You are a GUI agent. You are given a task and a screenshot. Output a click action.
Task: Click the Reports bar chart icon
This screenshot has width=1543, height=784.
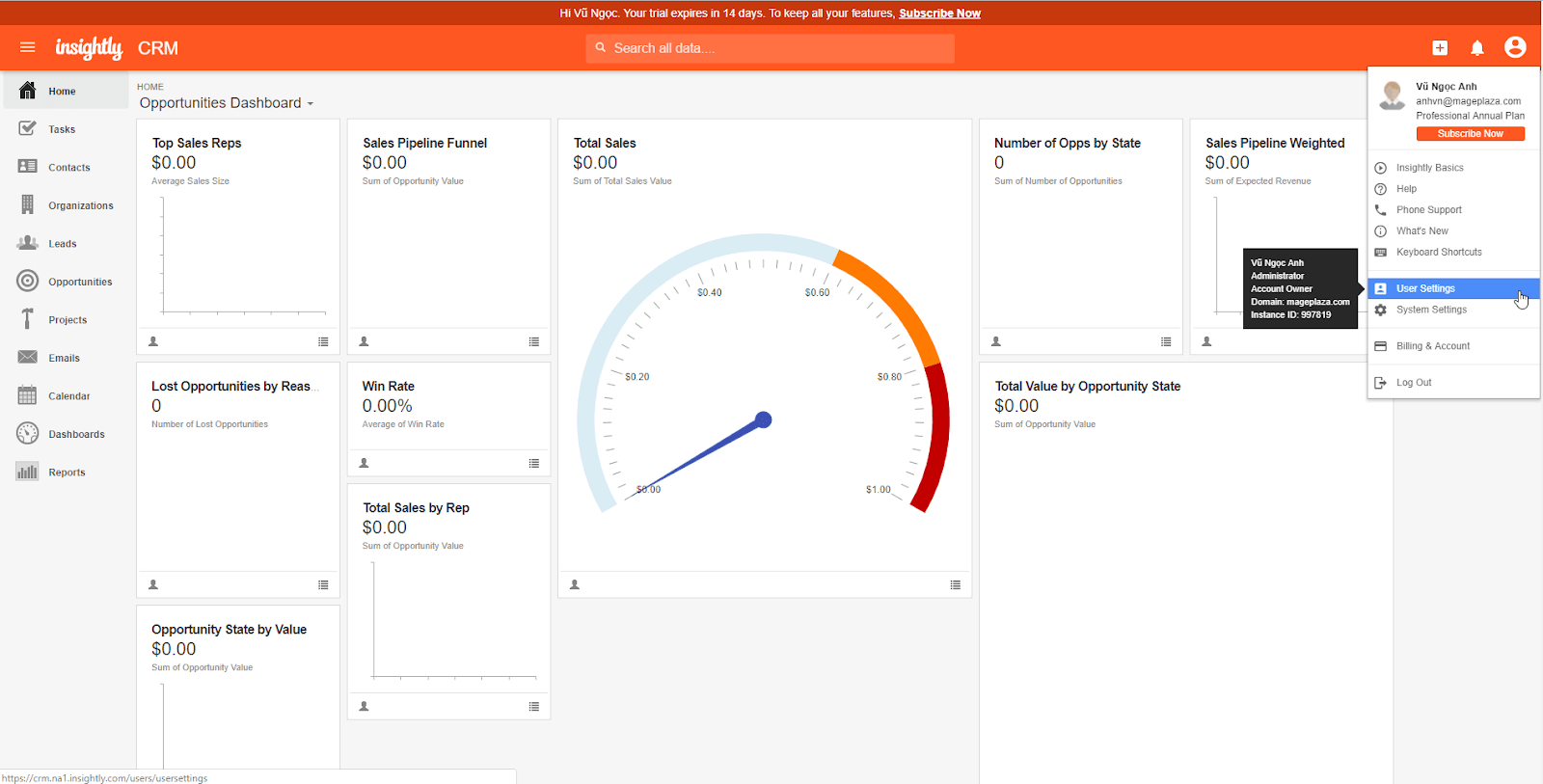[28, 472]
